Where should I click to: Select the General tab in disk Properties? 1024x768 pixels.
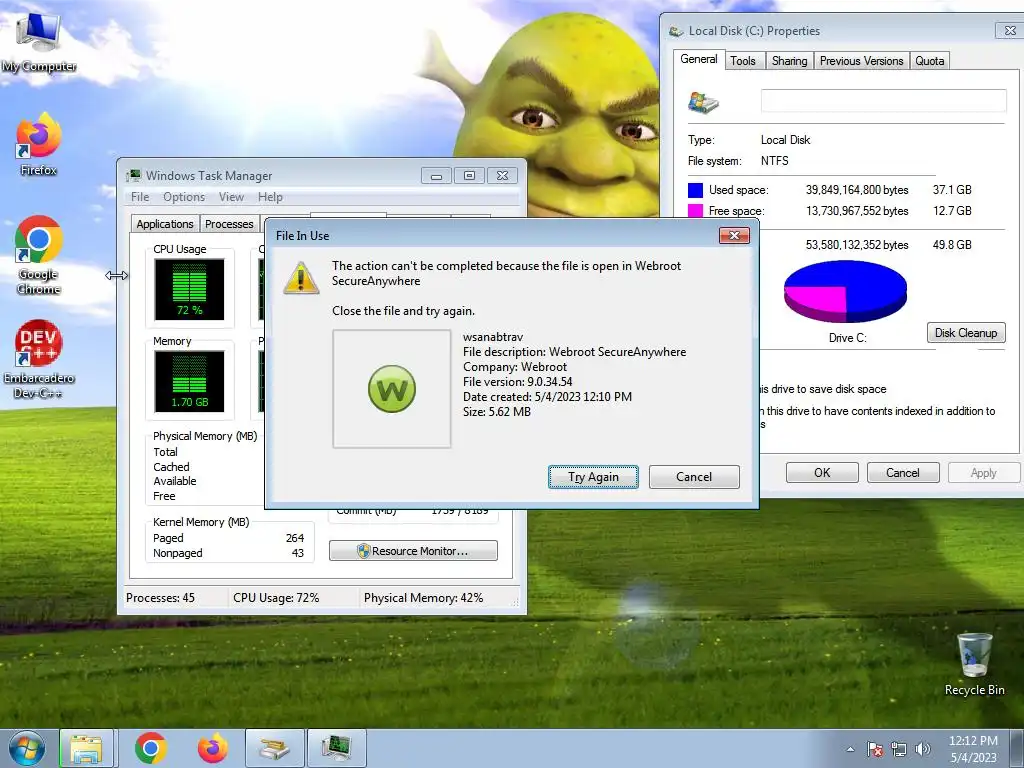[699, 59]
